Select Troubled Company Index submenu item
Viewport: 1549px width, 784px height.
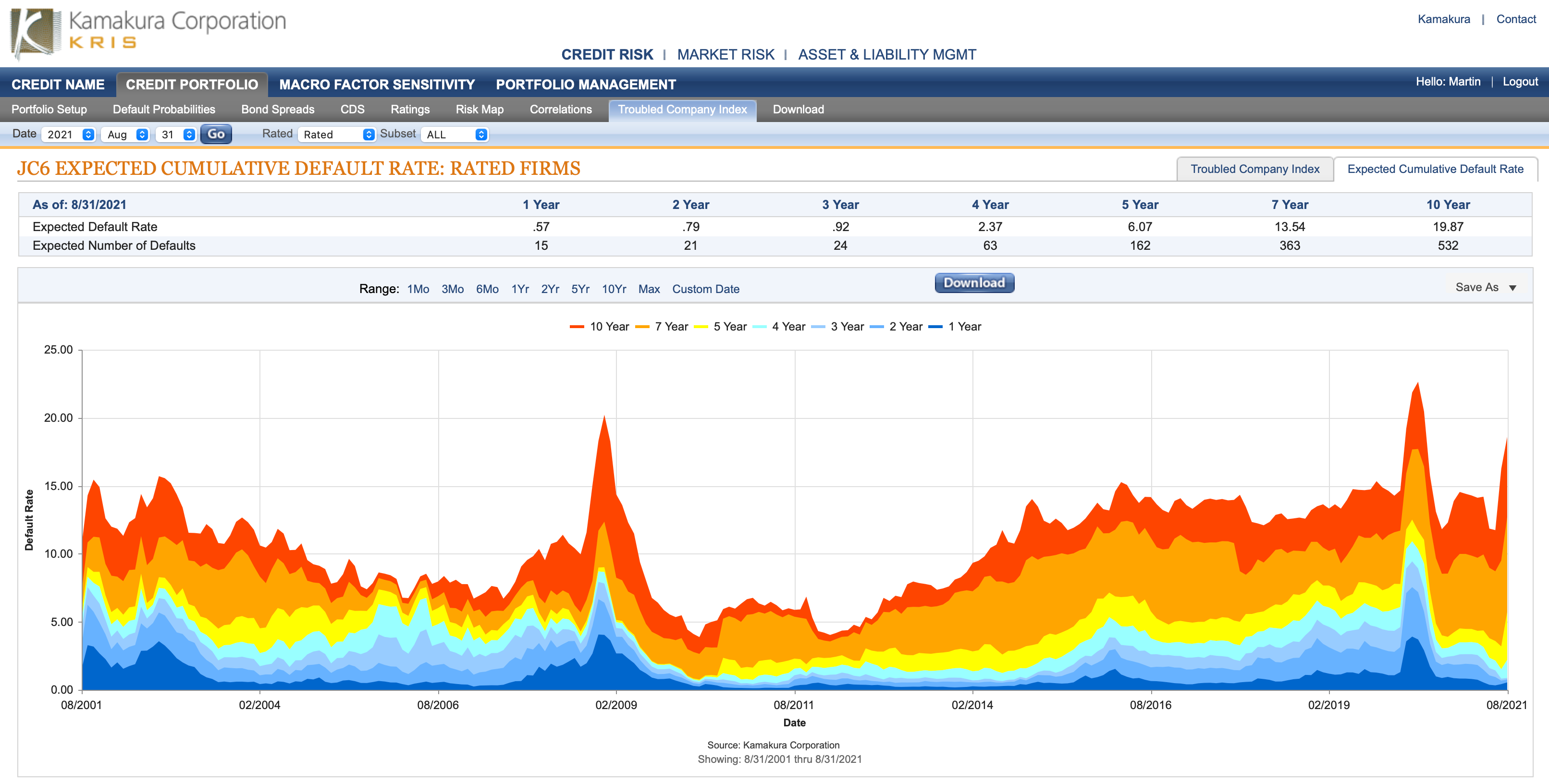(683, 110)
